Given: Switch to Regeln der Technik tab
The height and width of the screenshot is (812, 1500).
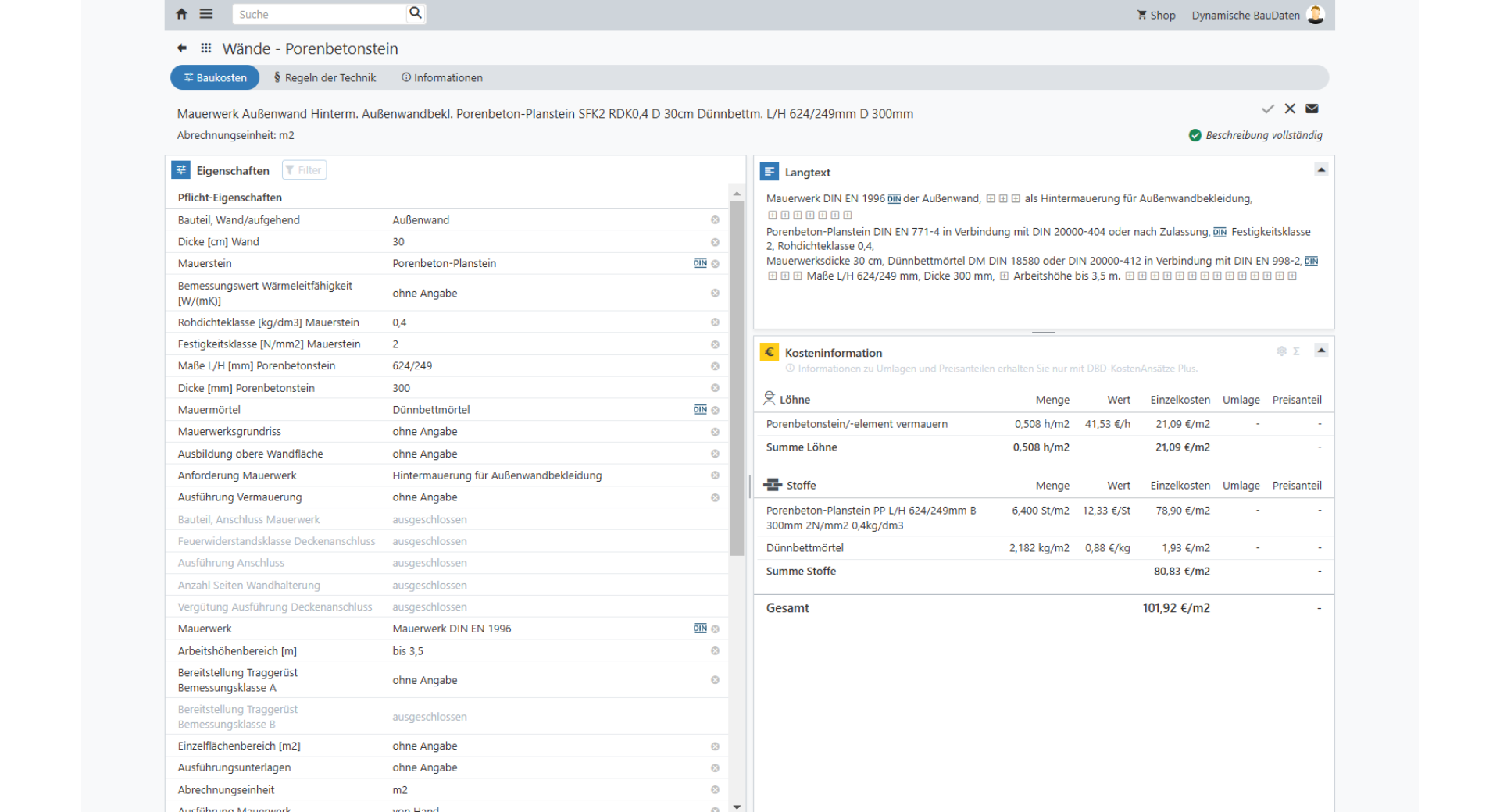Looking at the screenshot, I should (x=325, y=78).
